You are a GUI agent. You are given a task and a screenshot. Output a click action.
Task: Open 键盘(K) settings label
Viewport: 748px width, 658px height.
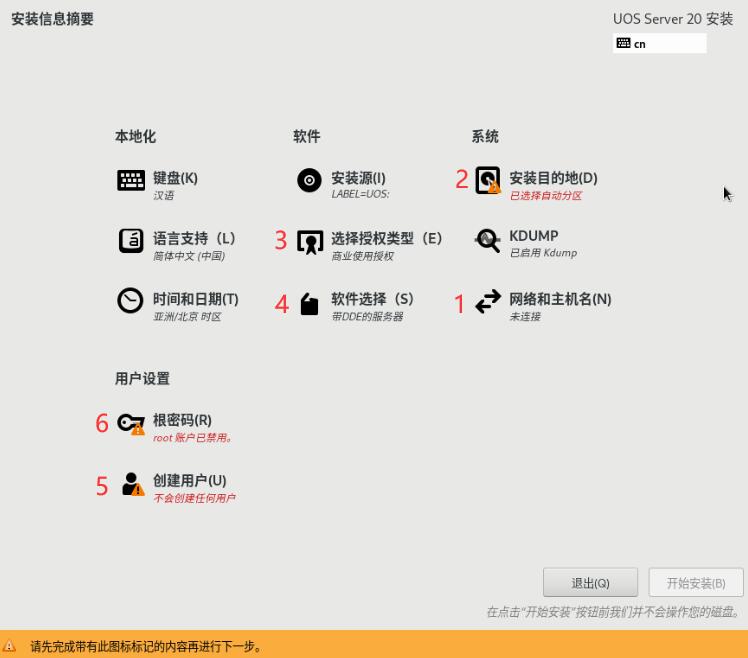coord(175,178)
